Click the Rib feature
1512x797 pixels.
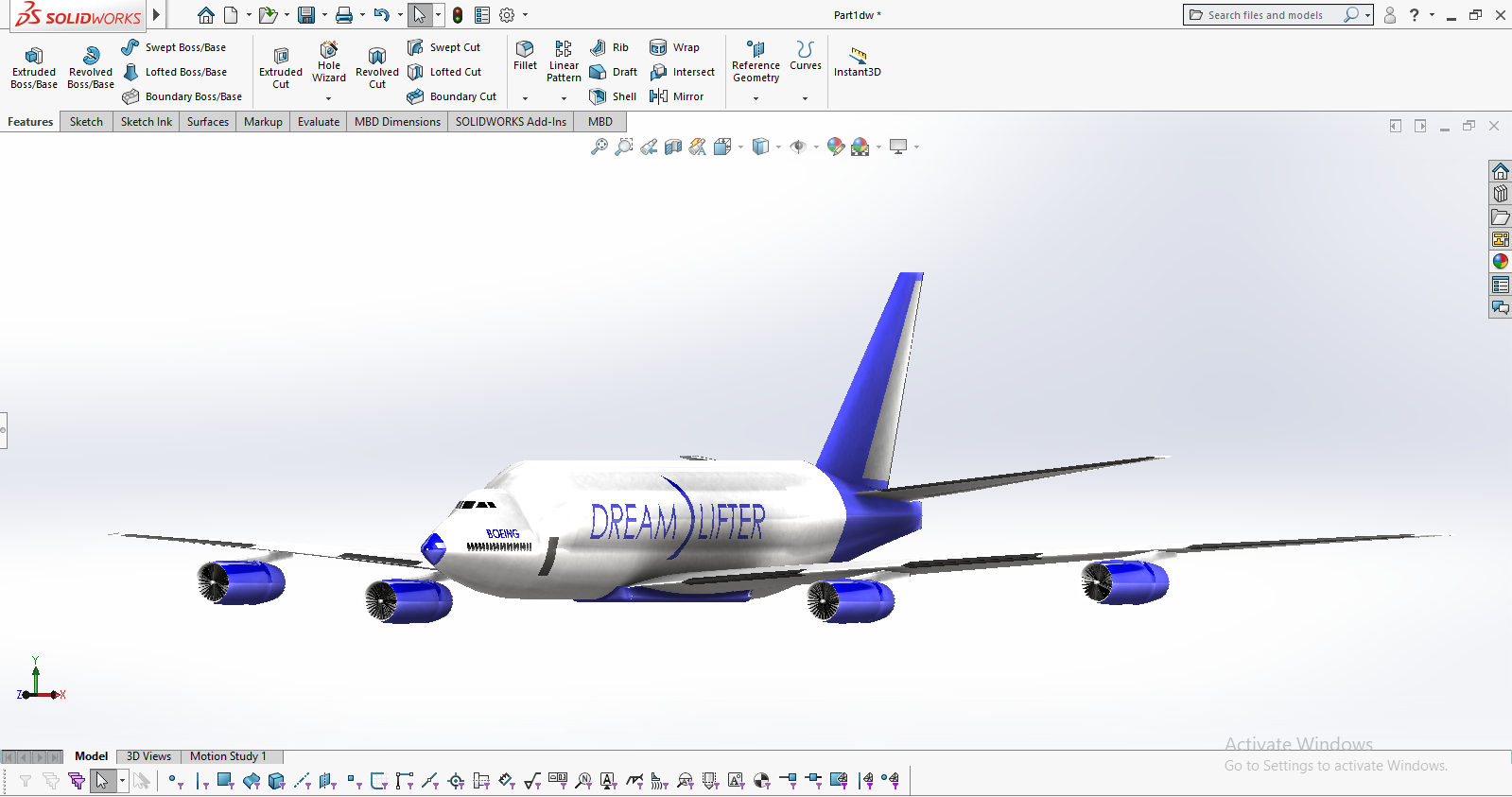point(609,47)
